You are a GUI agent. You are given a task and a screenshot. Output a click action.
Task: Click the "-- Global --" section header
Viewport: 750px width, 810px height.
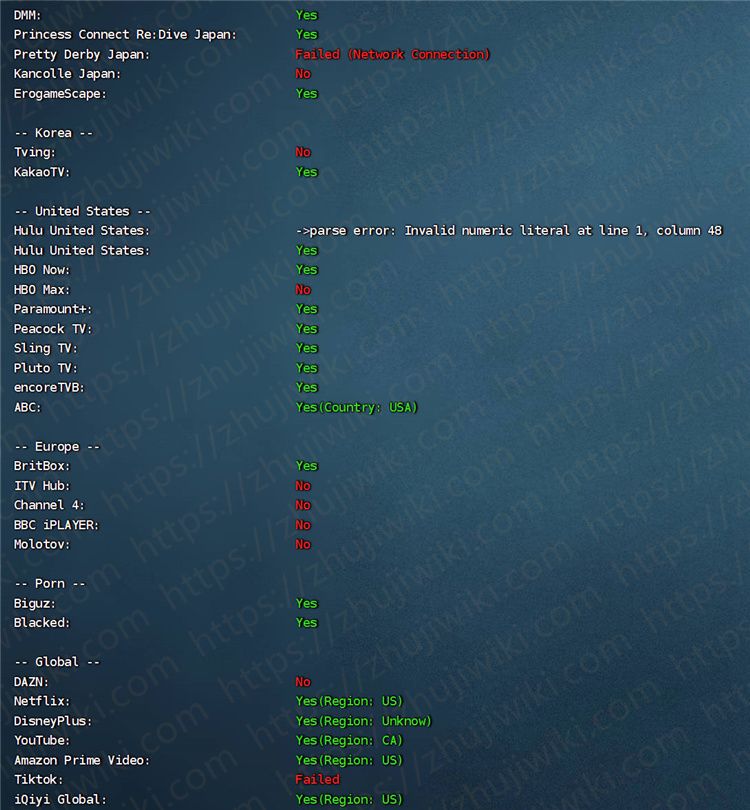click(x=57, y=662)
